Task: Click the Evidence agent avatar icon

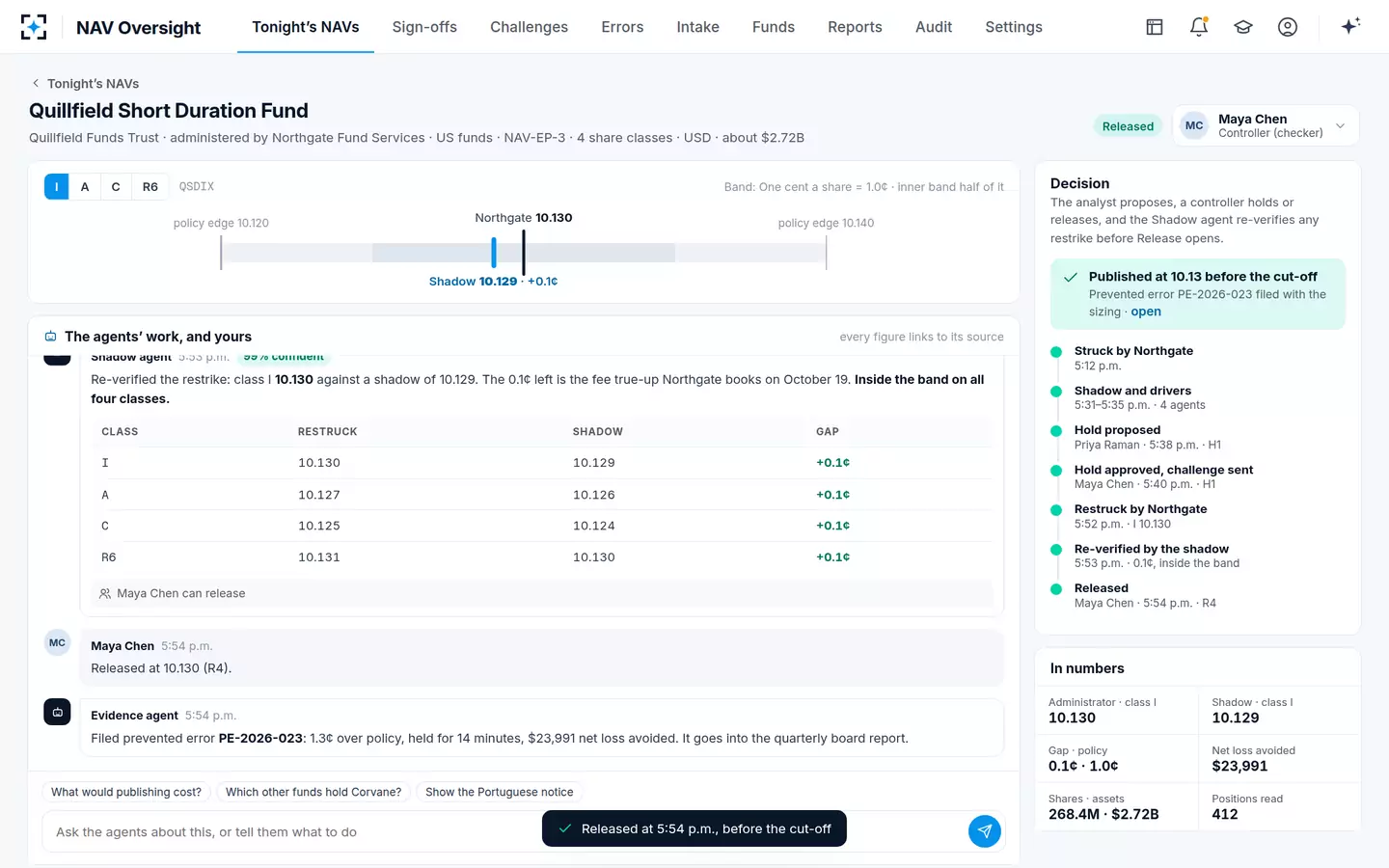Action: click(x=57, y=712)
